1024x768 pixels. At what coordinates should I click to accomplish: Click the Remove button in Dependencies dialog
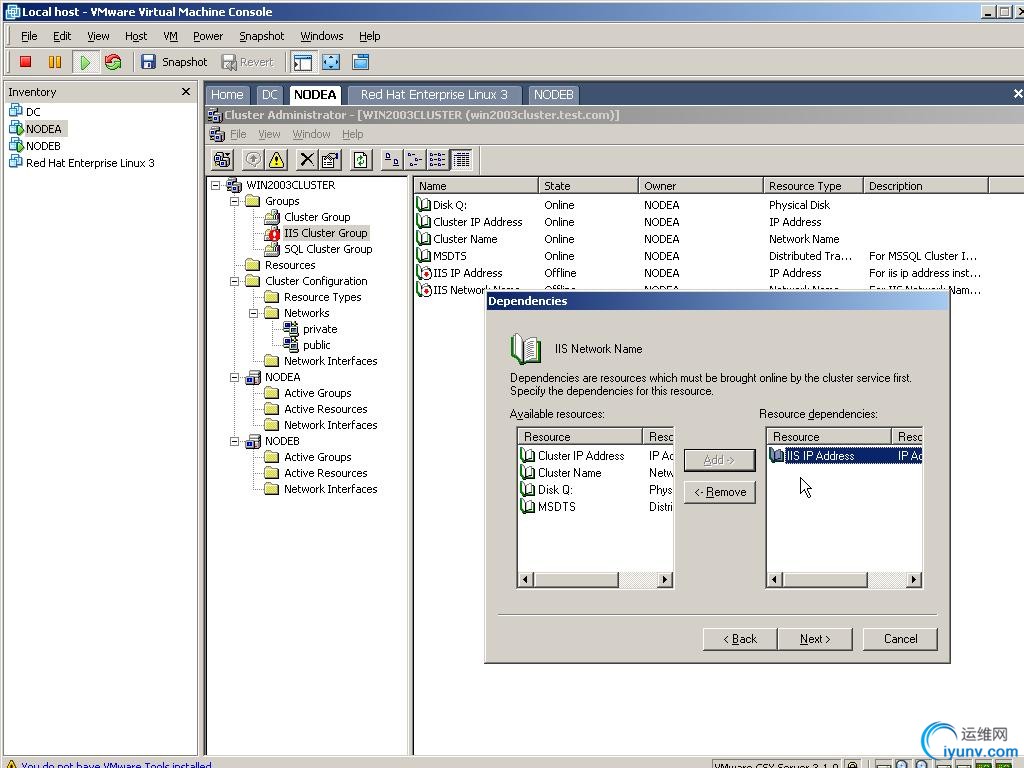(719, 492)
